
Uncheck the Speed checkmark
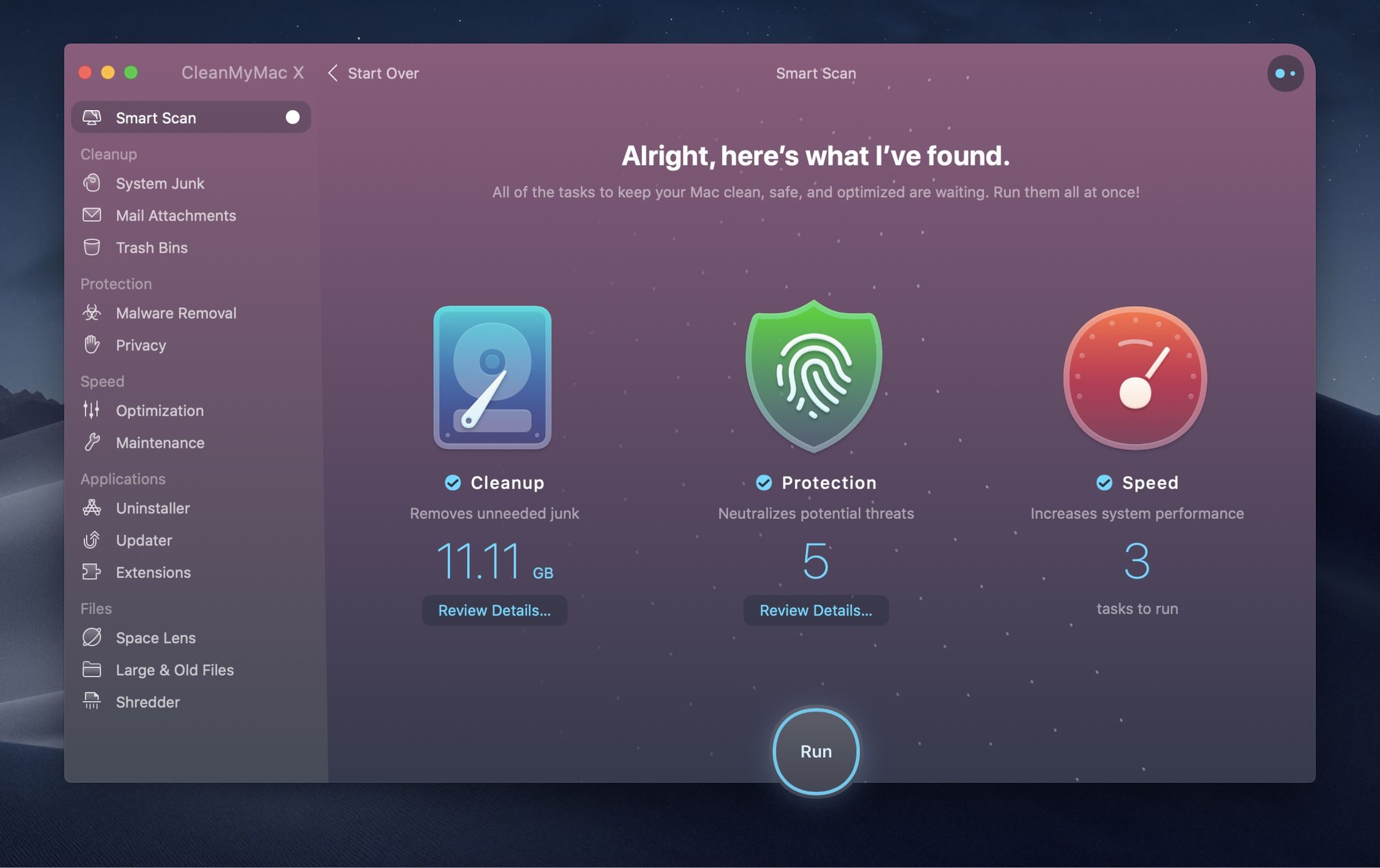click(1104, 483)
